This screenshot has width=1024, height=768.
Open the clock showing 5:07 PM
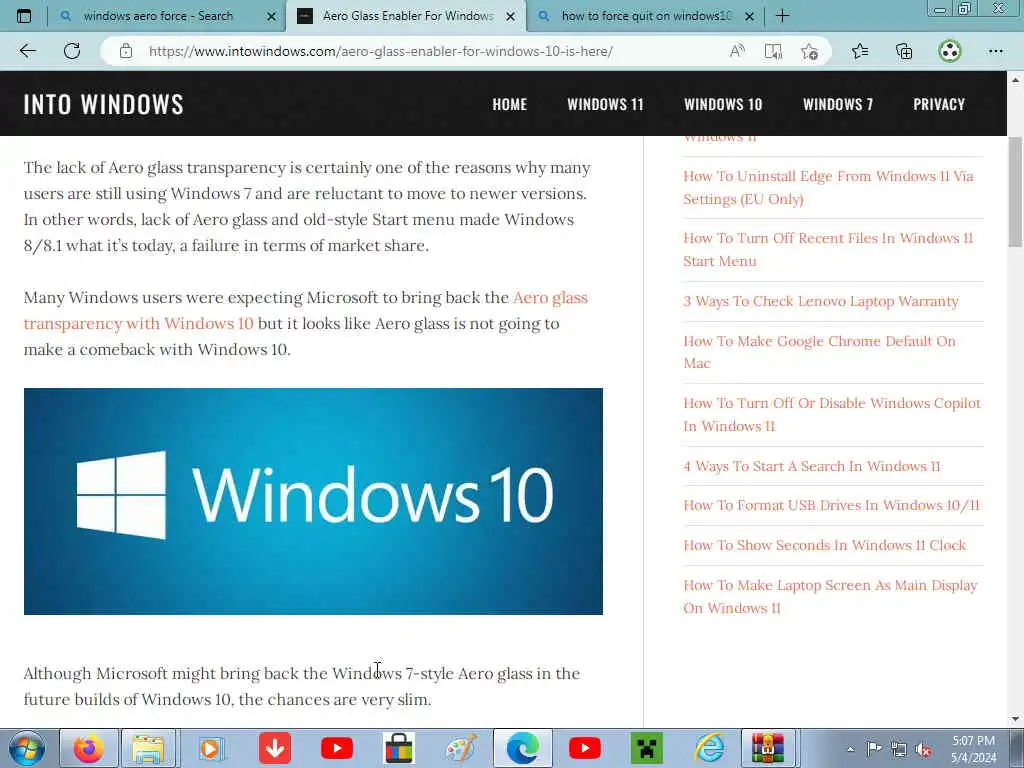coord(974,748)
